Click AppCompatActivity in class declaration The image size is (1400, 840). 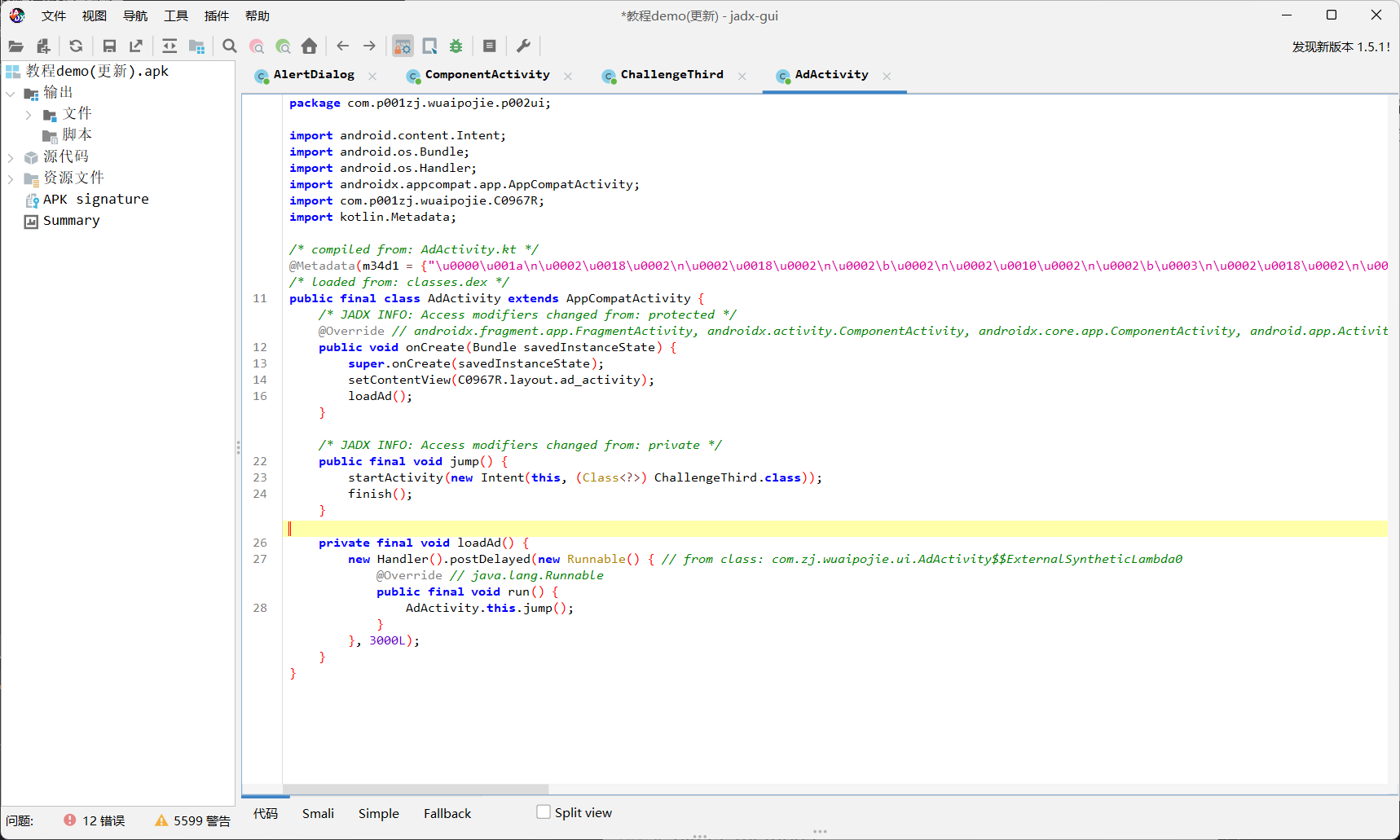coord(628,298)
